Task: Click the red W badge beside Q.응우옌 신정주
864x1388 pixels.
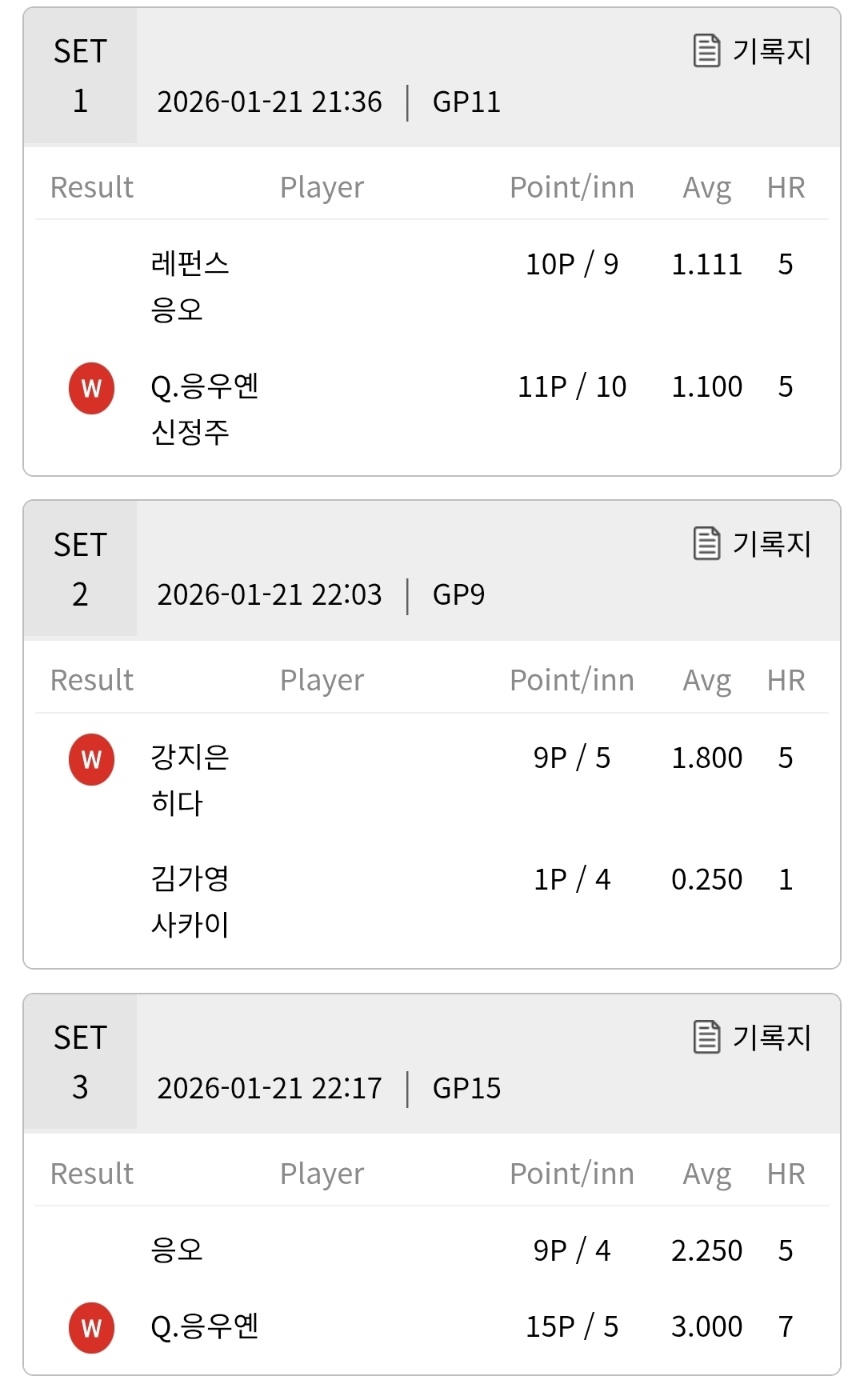Action: 91,388
